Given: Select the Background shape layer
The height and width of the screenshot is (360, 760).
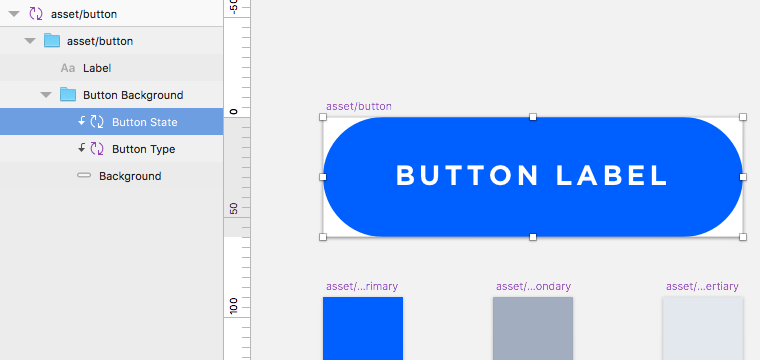Looking at the screenshot, I should [x=111, y=176].
